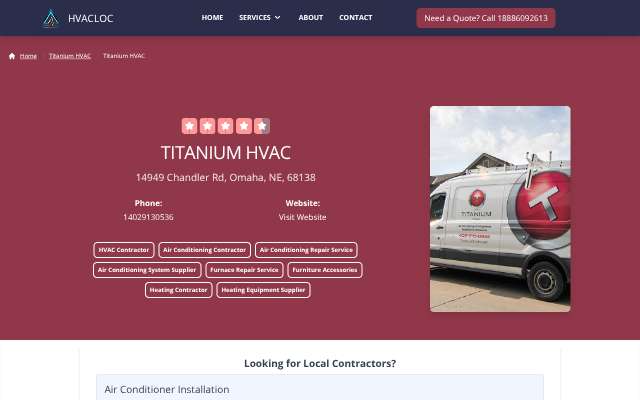640x400 pixels.
Task: Select the Furniture Accessories tag
Action: 325,270
